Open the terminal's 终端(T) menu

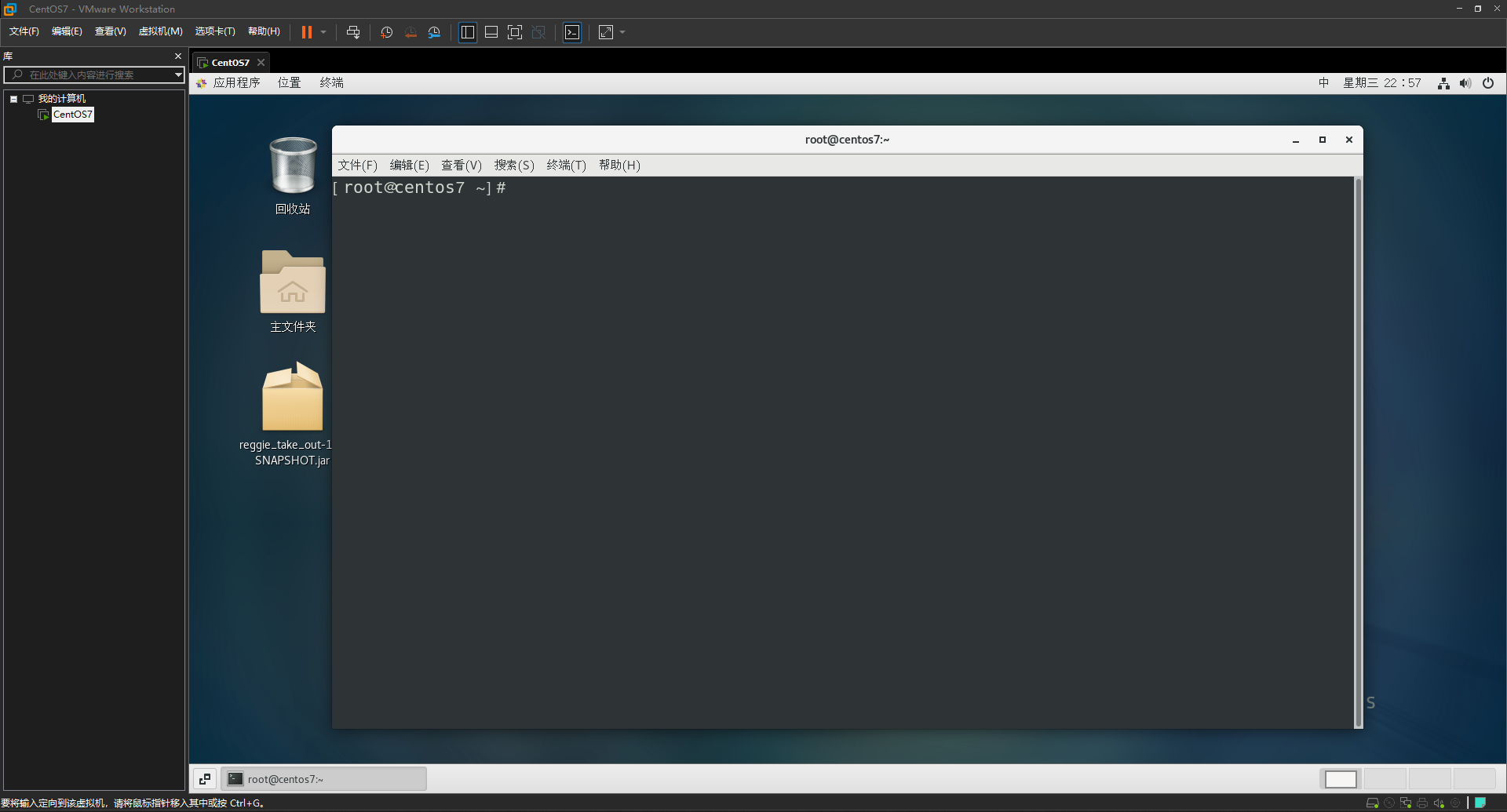click(x=566, y=165)
